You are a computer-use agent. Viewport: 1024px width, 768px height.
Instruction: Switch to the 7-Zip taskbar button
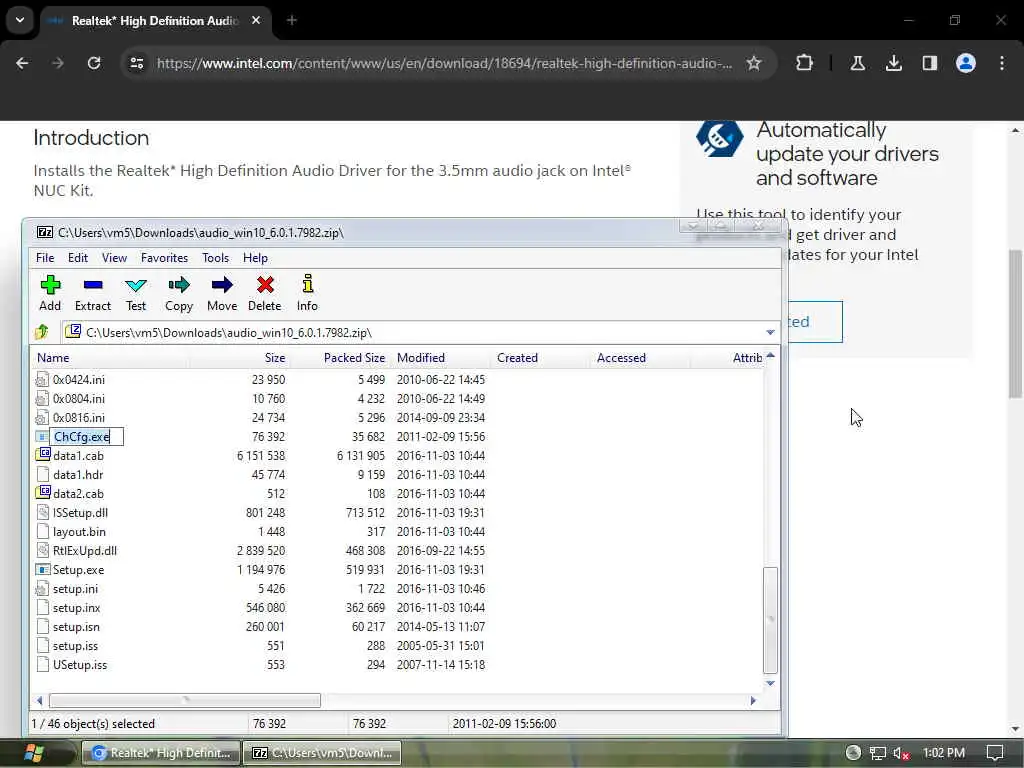(323, 753)
